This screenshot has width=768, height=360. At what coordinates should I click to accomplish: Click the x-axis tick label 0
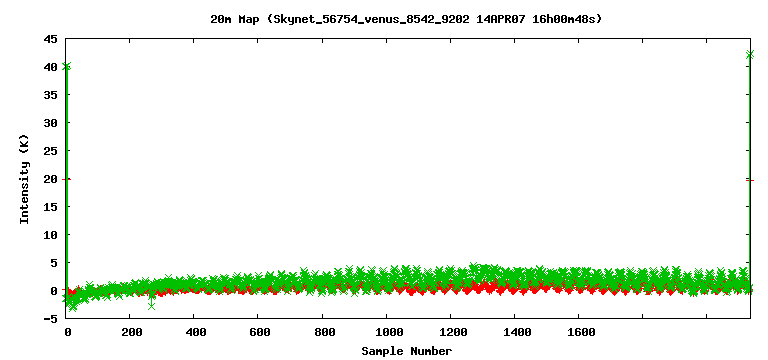68,333
